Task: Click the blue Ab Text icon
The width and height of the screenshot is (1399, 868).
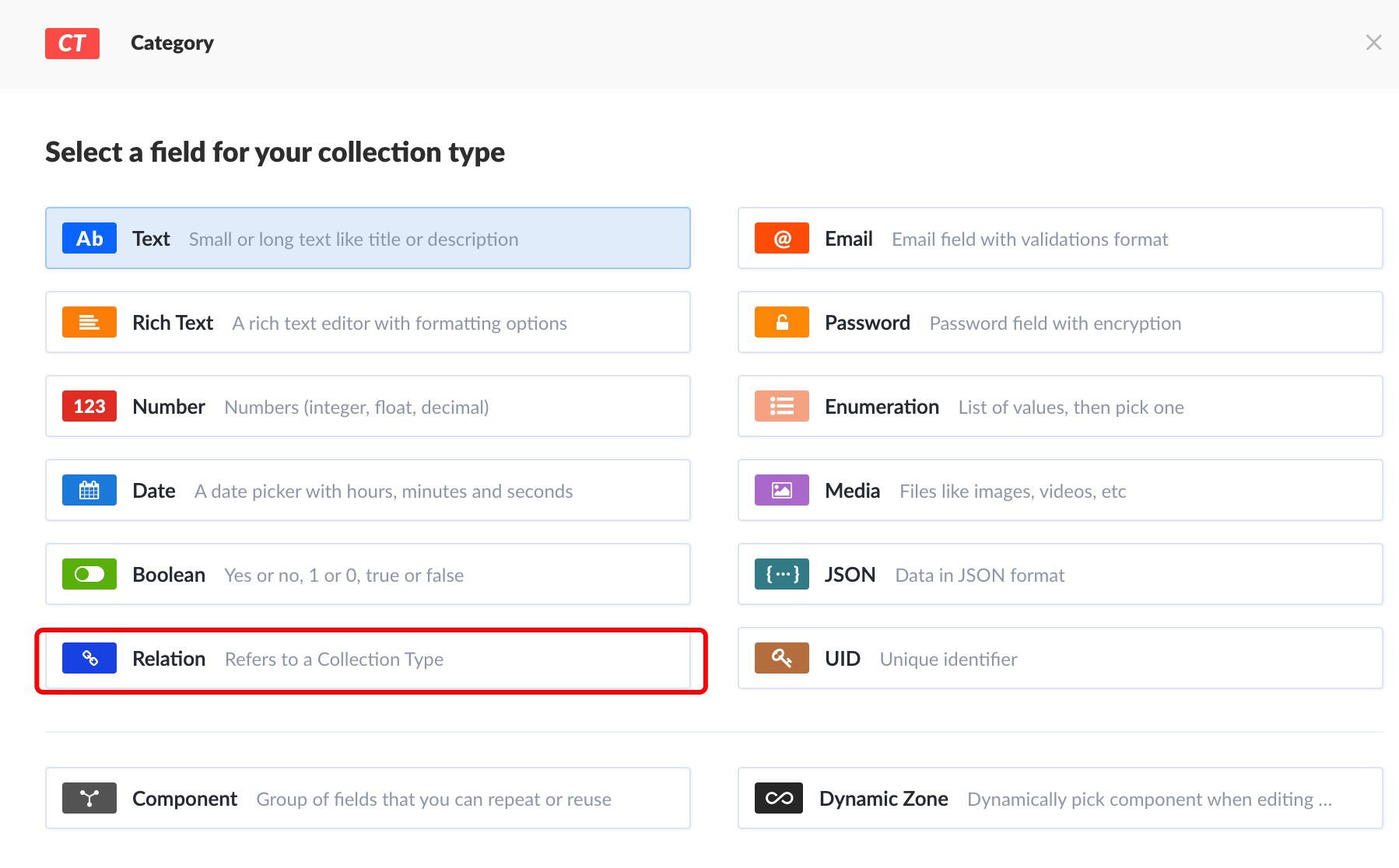Action: [x=89, y=238]
